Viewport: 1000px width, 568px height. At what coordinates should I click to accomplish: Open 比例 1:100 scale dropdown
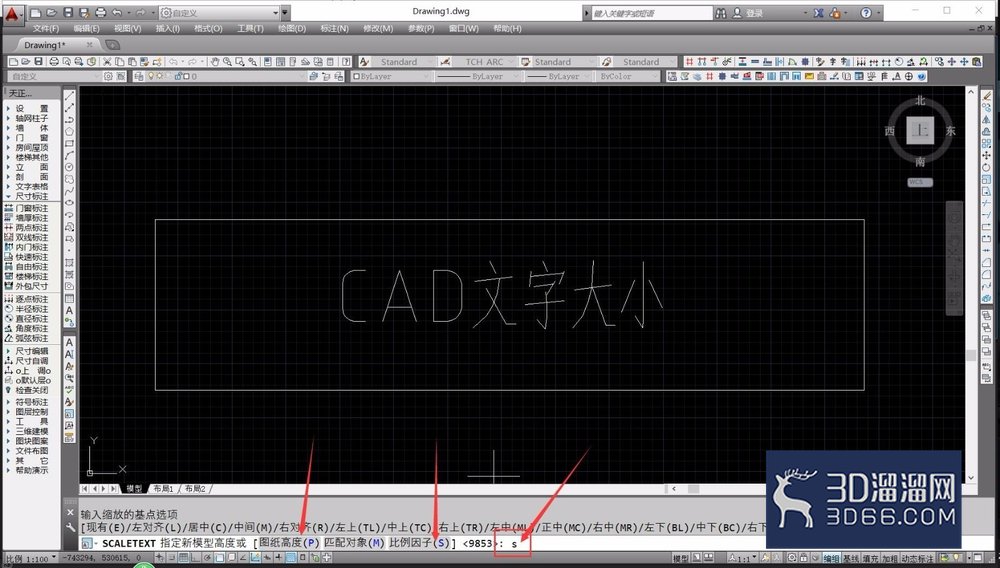(30, 559)
